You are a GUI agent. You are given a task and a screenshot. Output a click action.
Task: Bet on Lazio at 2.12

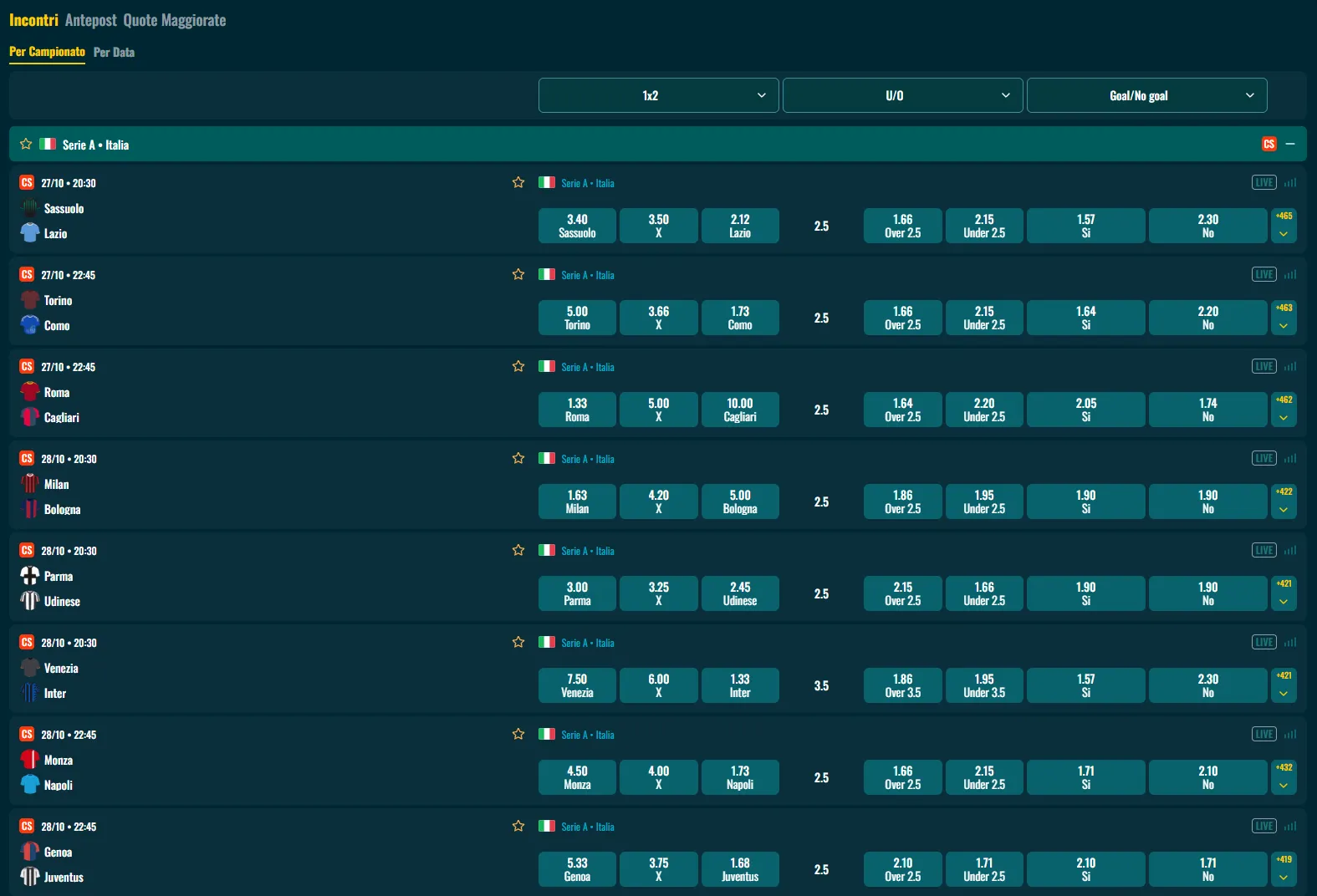[x=740, y=226]
